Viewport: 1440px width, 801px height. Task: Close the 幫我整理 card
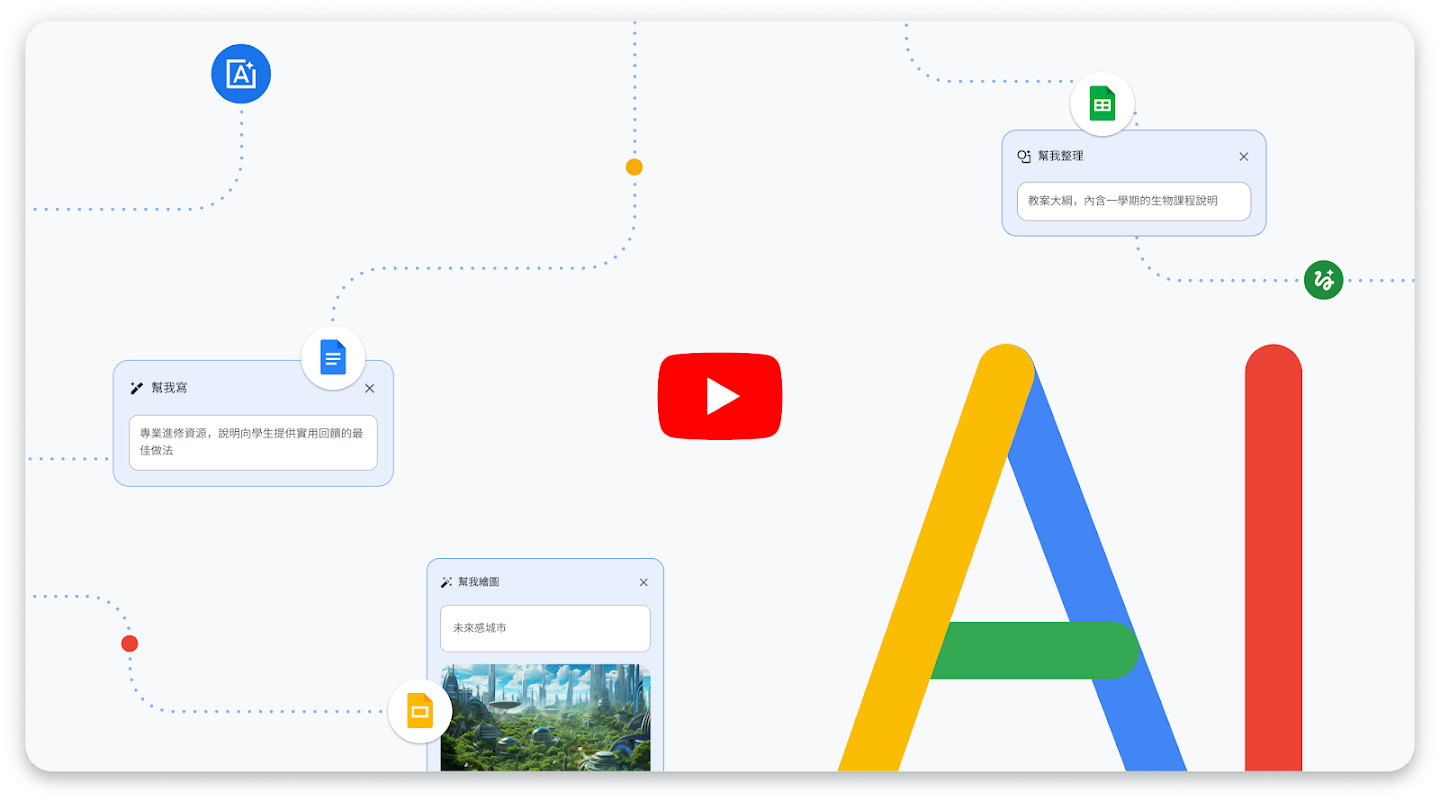click(x=1244, y=157)
